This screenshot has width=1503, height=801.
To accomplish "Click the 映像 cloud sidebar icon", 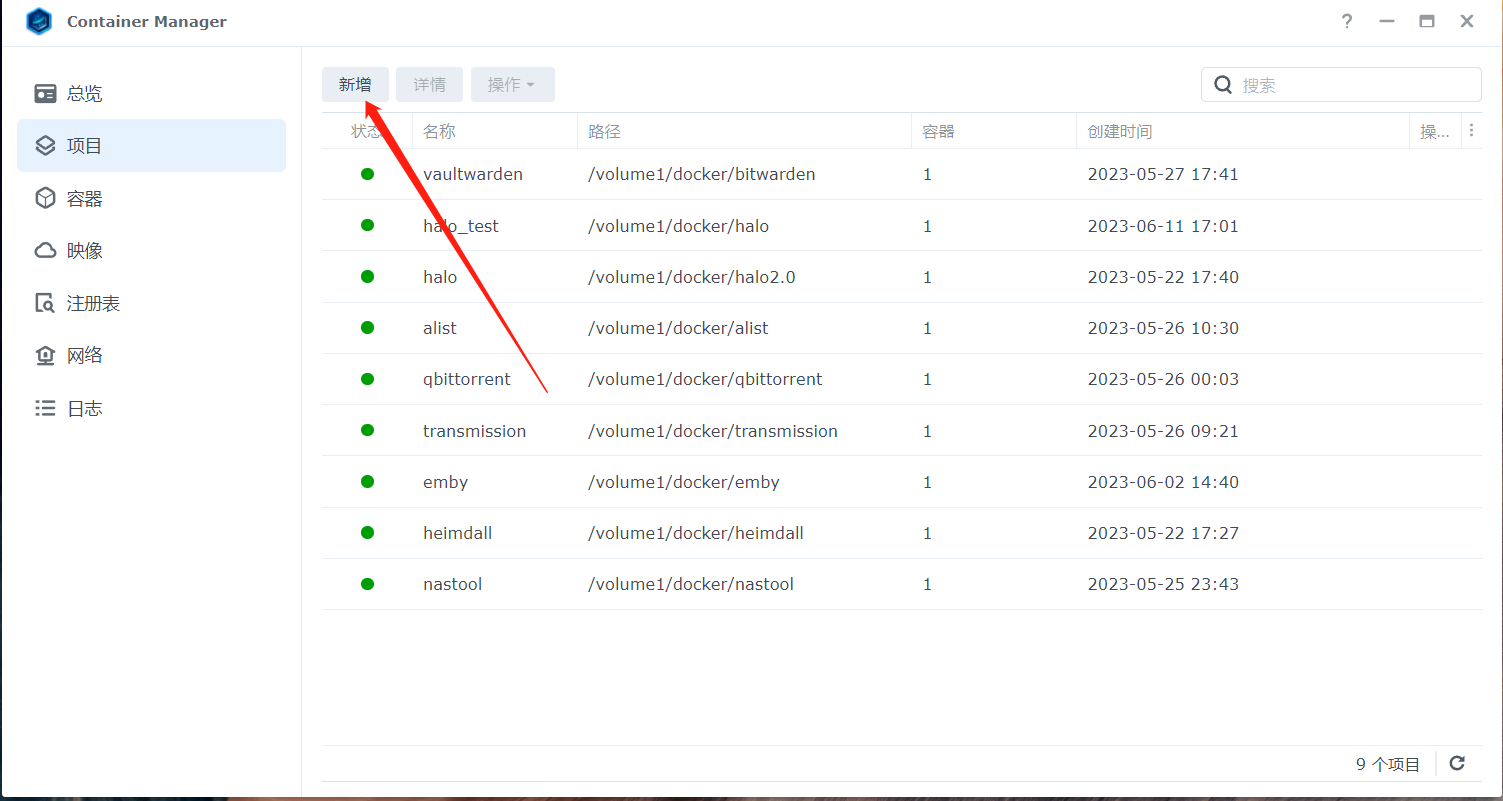I will [45, 251].
